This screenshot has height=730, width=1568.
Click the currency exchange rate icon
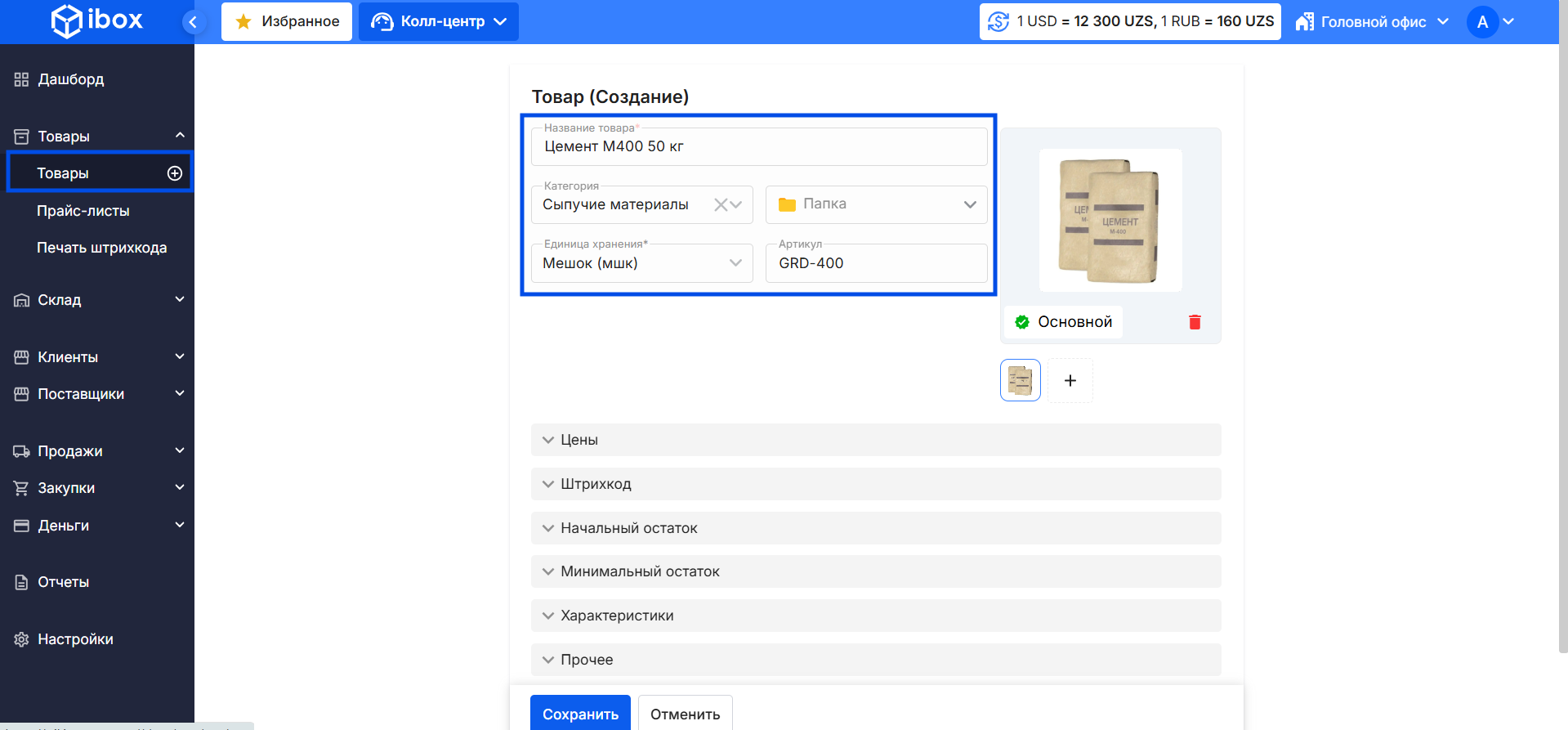[998, 22]
